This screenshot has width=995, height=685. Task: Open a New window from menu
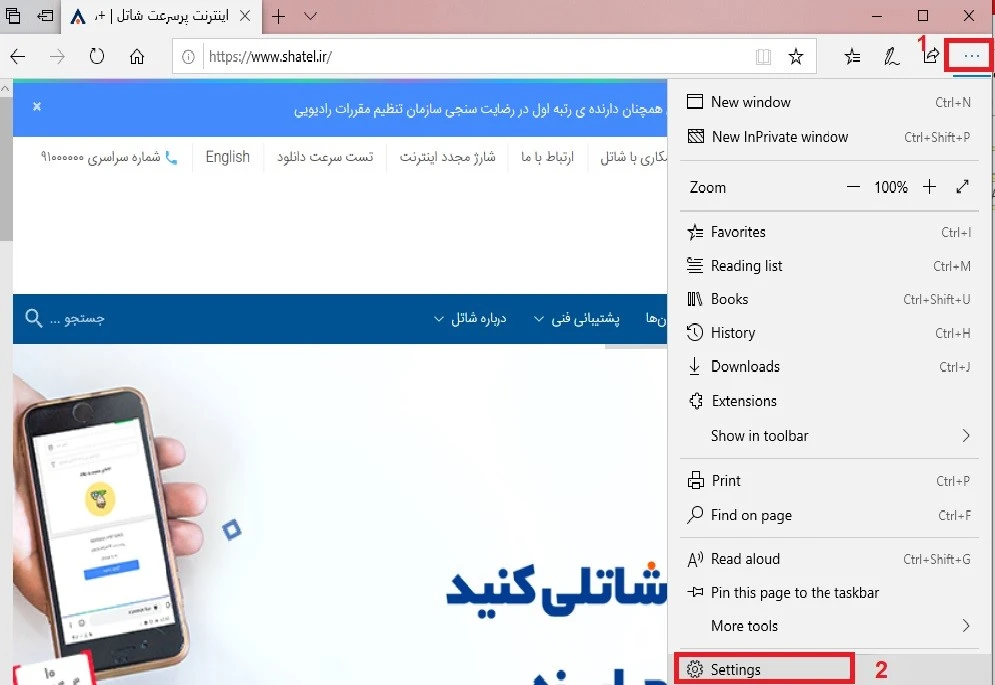829,102
